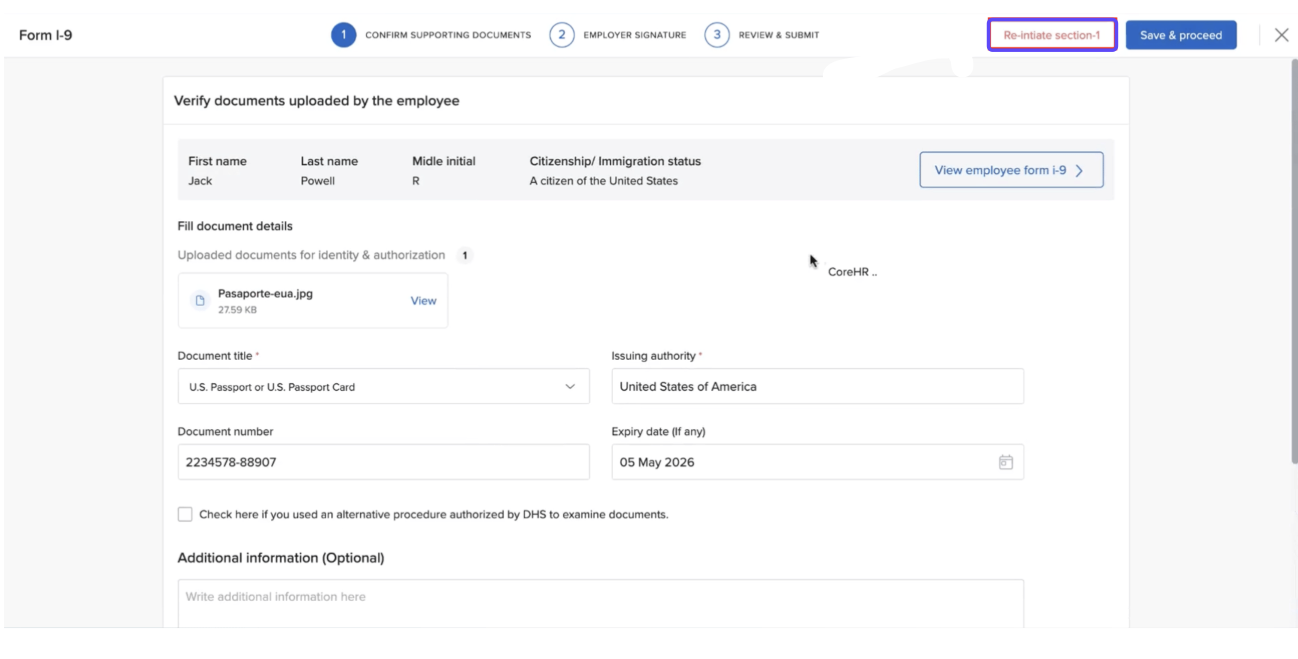The image size is (1298, 659).
Task: Click the step 2 circle indicator
Action: tap(561, 35)
